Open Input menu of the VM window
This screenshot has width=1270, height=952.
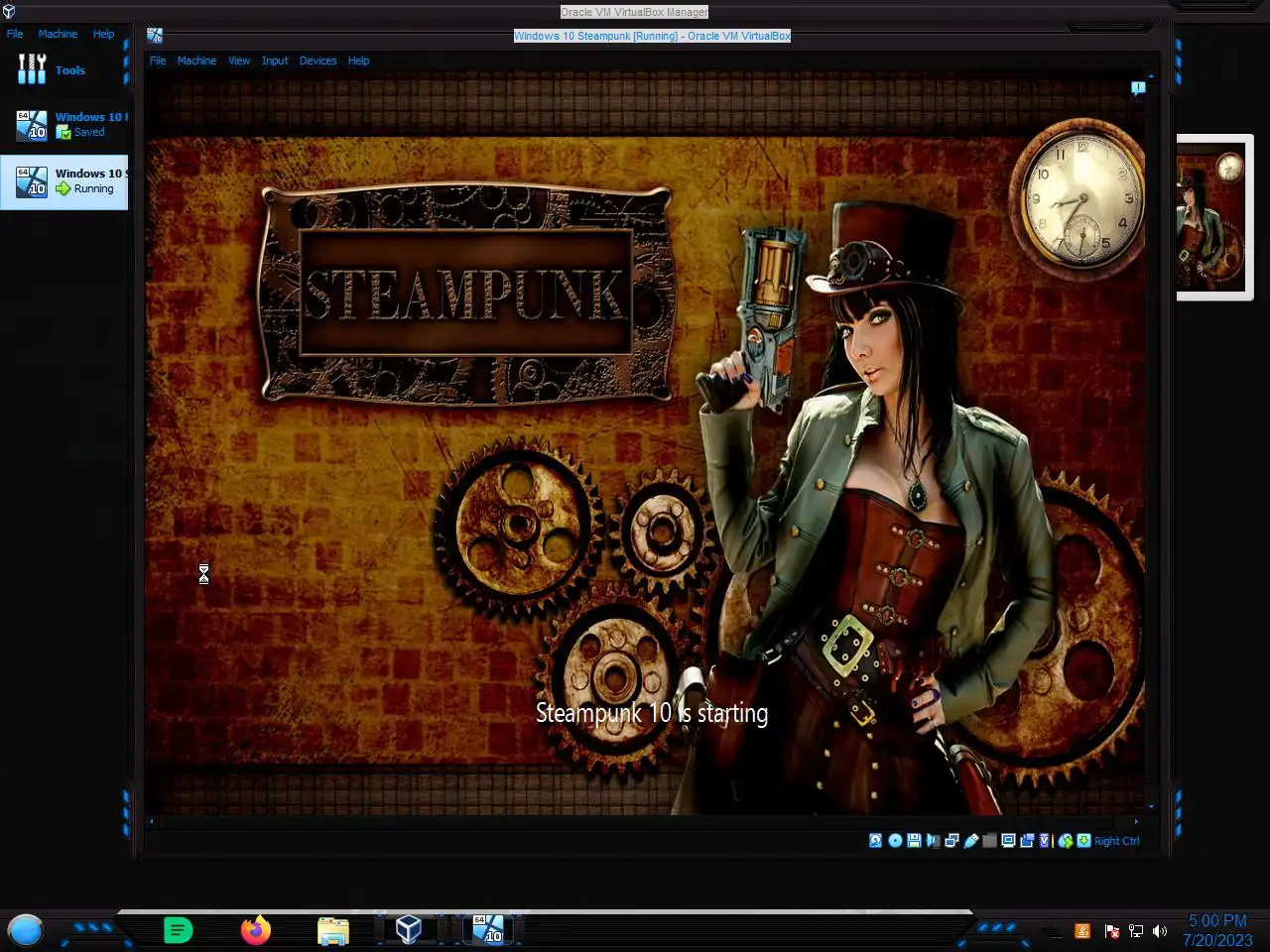[275, 60]
